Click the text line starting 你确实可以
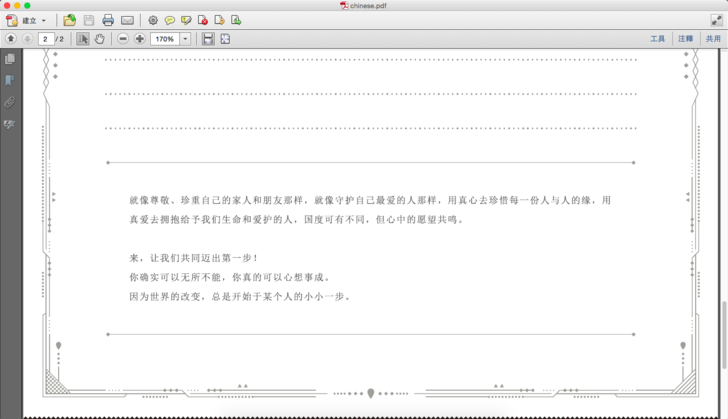The image size is (728, 419). click(x=230, y=277)
